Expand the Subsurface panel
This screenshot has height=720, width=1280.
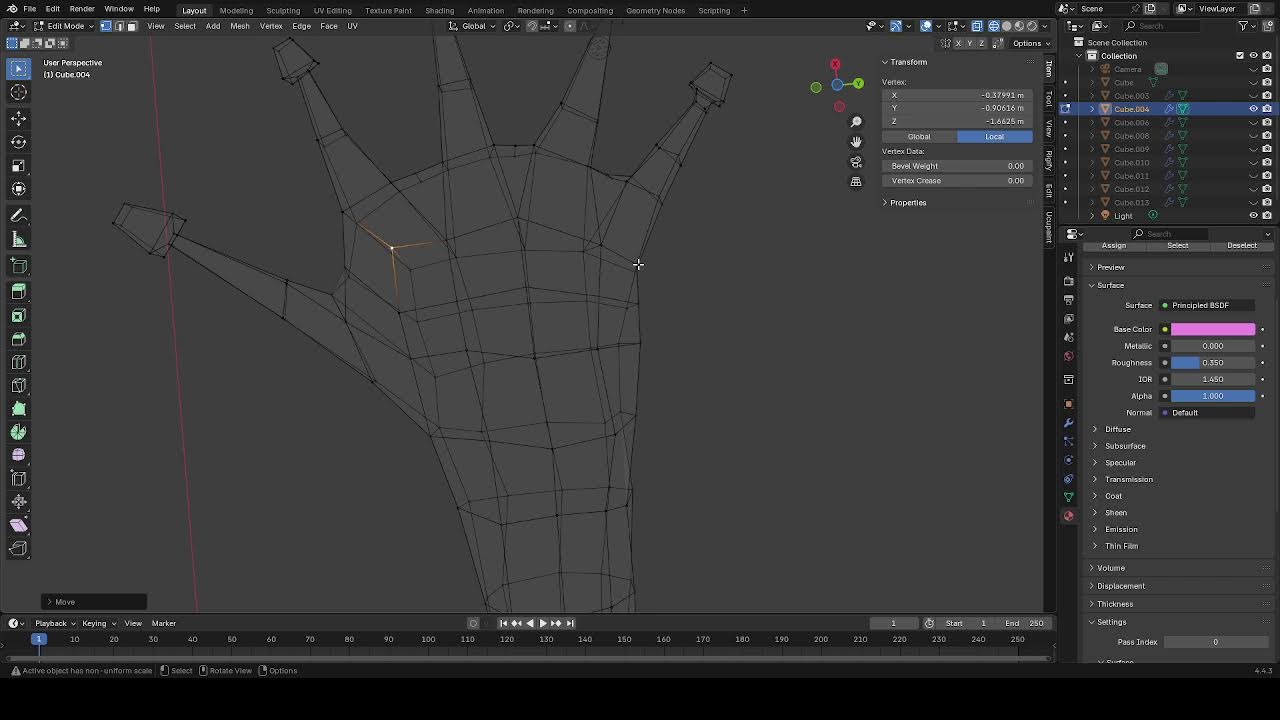point(1125,446)
